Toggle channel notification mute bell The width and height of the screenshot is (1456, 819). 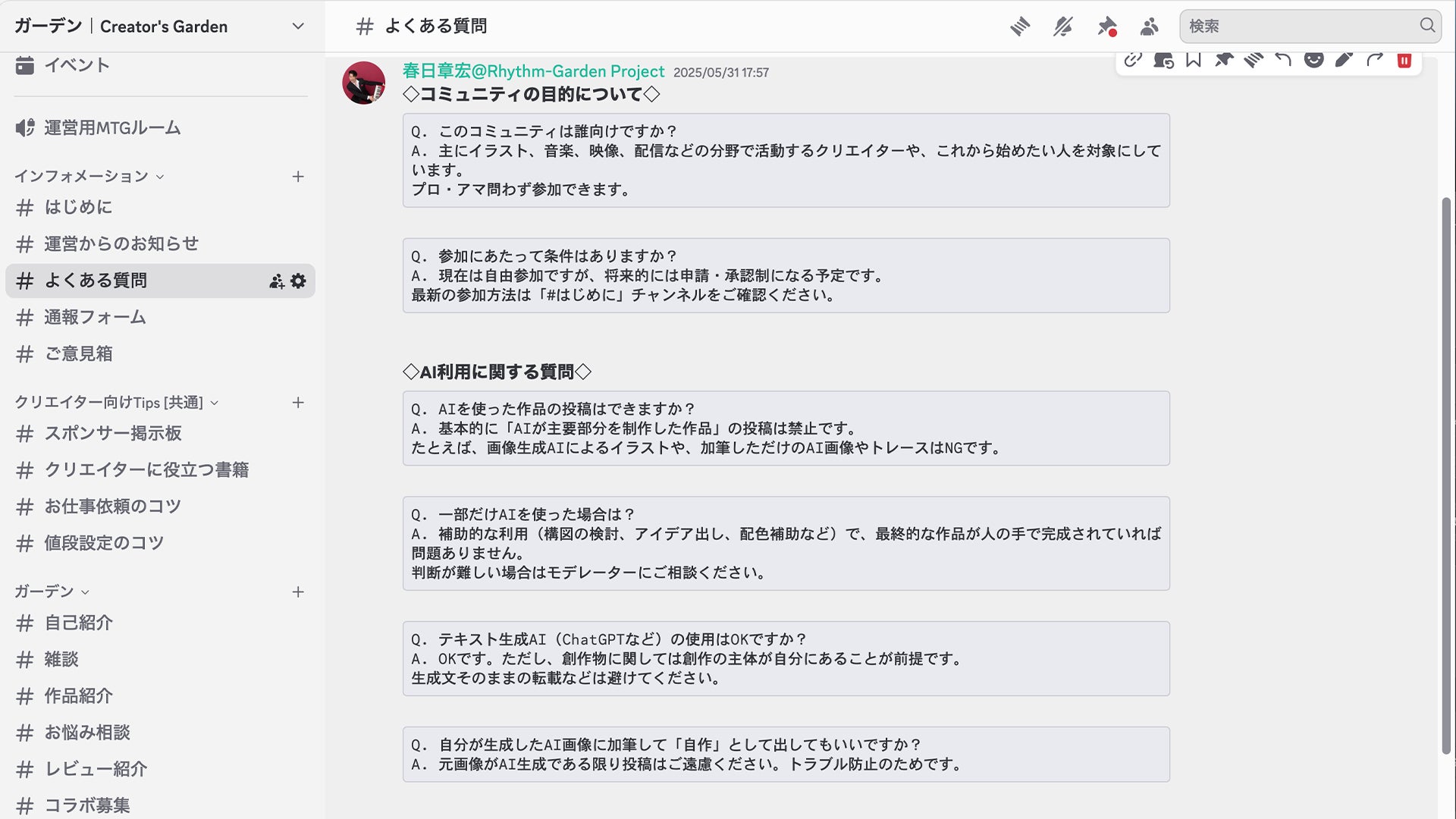(1062, 27)
